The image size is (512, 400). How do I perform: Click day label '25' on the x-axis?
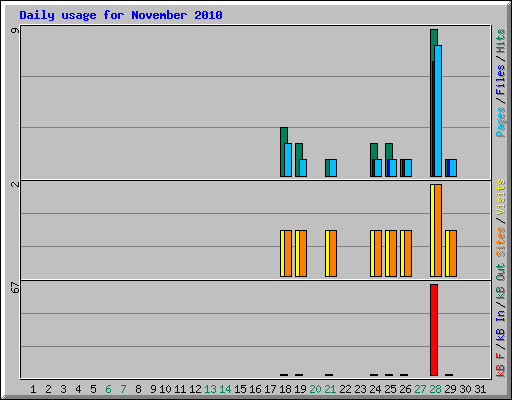[x=390, y=389]
